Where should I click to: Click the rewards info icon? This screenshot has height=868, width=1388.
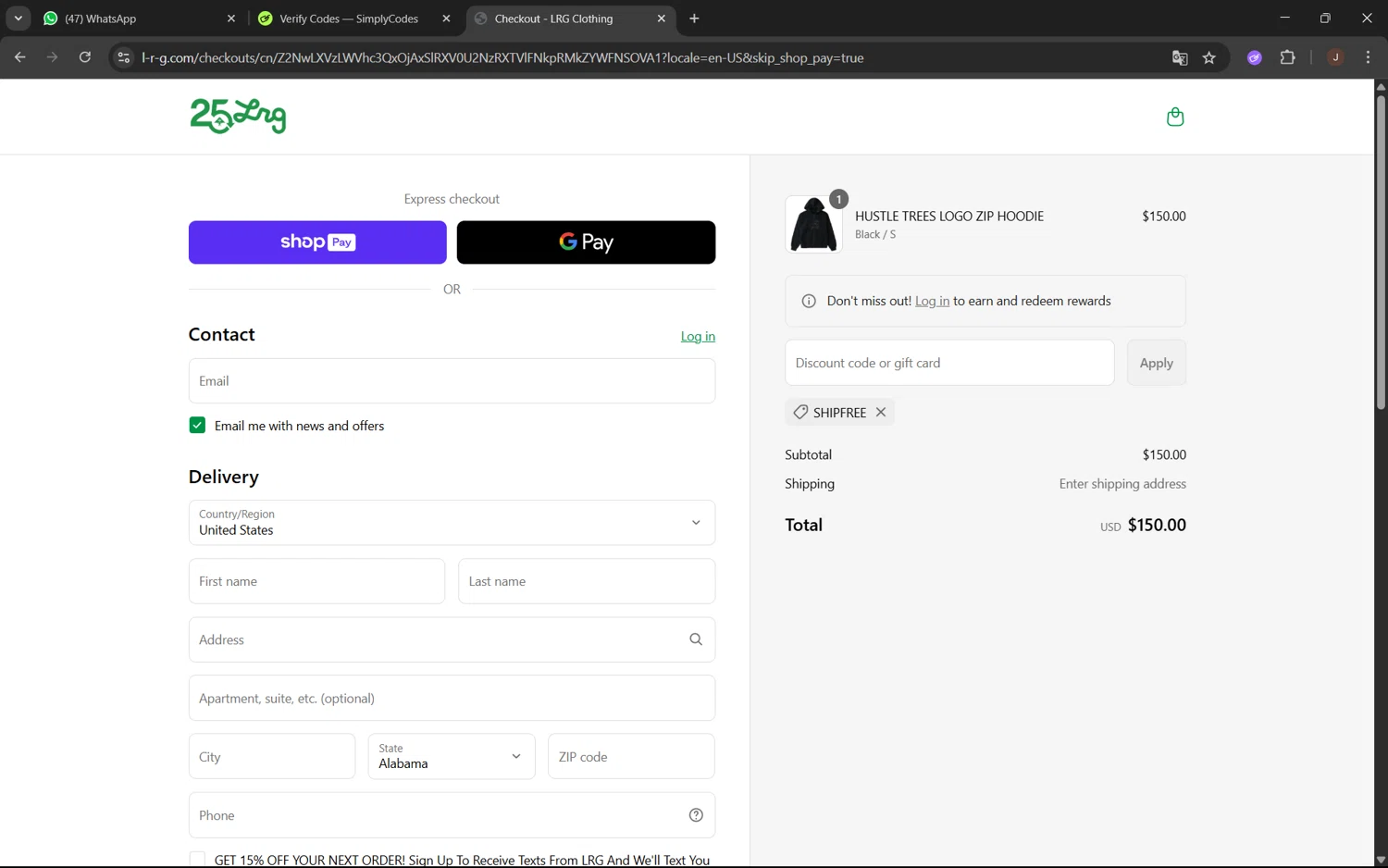[809, 301]
